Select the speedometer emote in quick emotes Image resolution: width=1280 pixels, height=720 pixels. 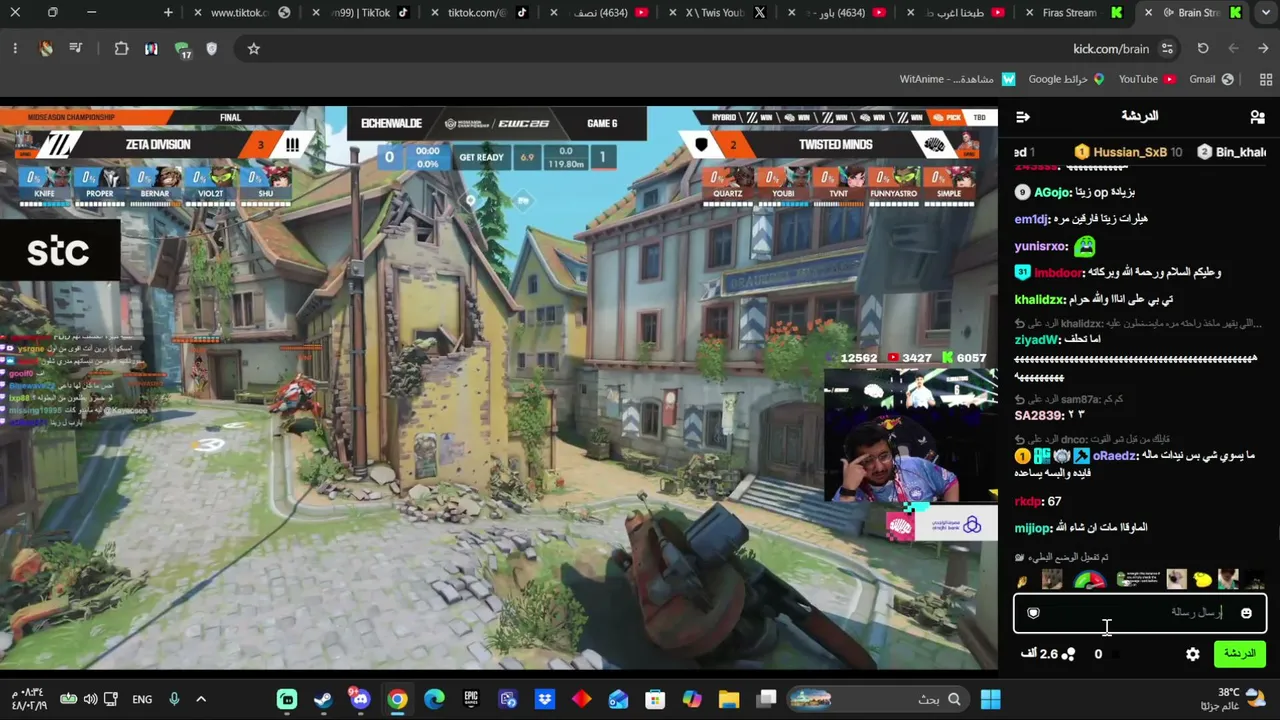click(x=1089, y=580)
